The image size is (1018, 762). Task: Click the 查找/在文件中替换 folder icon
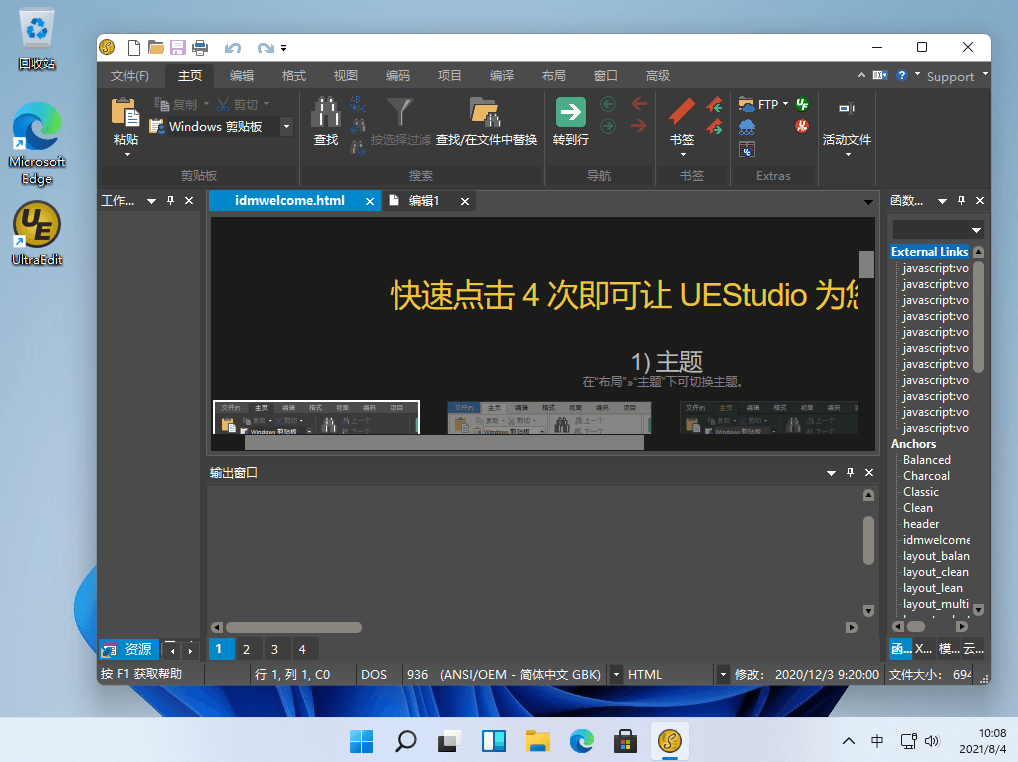486,112
